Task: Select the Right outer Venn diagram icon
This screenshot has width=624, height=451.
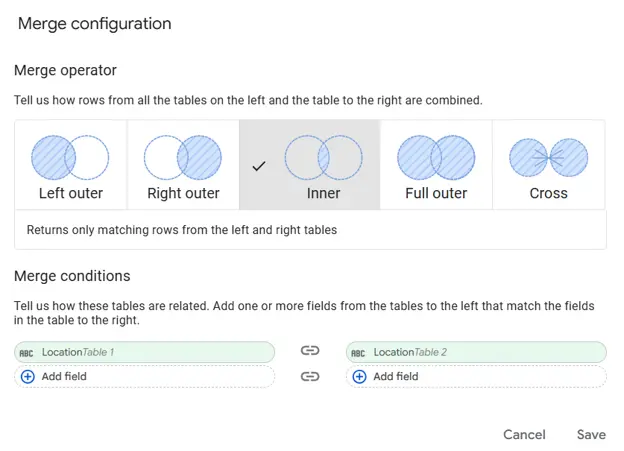Action: click(x=183, y=157)
